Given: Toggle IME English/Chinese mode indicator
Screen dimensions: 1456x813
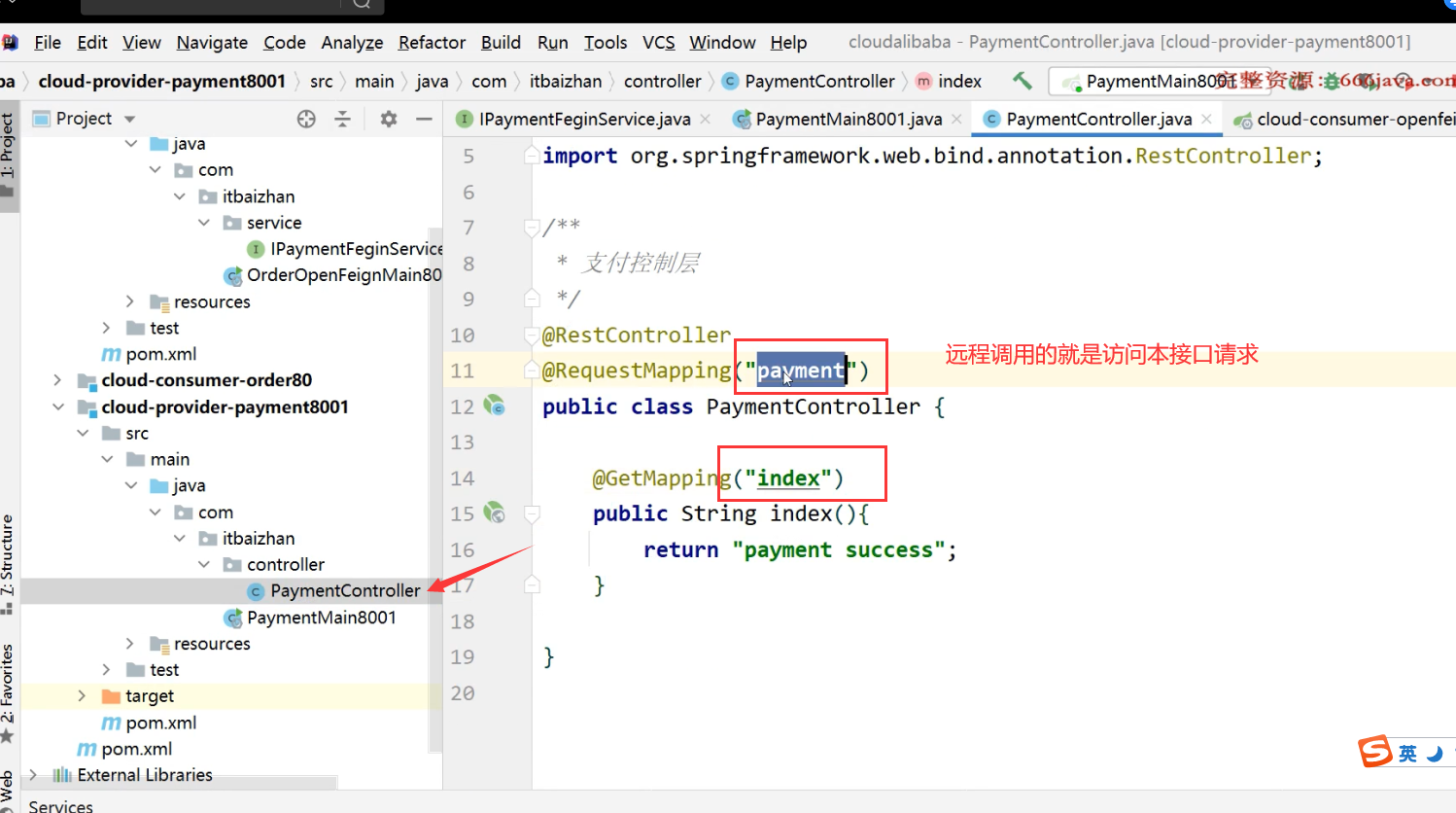Looking at the screenshot, I should coord(1407,754).
